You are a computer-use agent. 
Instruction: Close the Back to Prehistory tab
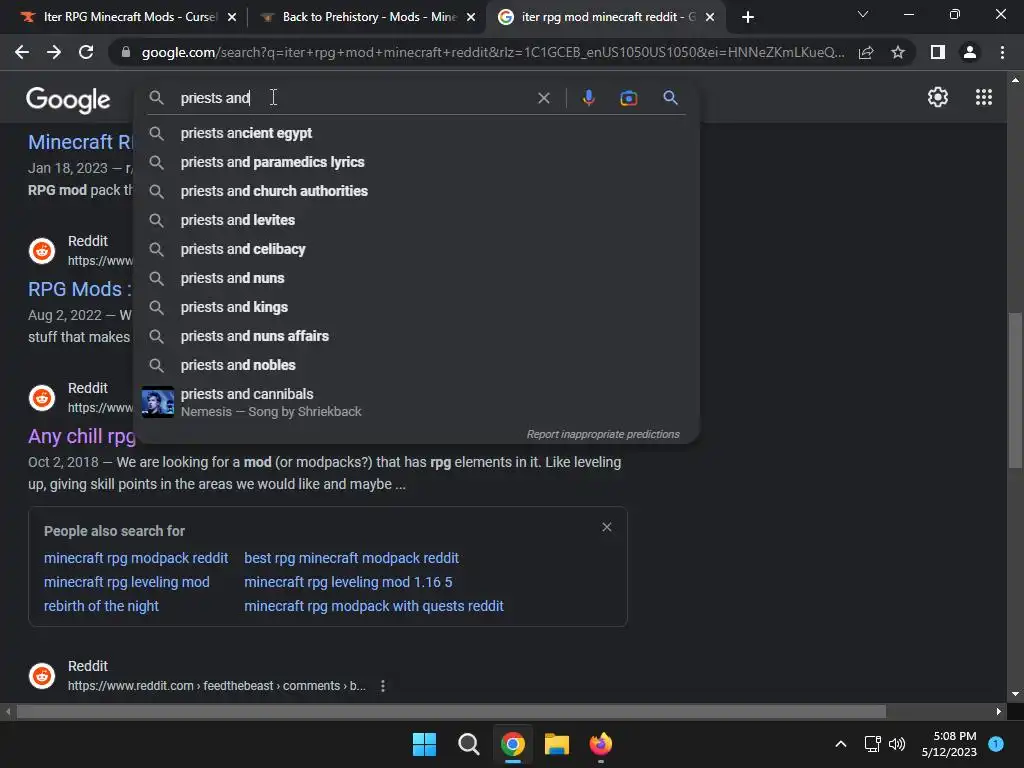pos(471,17)
